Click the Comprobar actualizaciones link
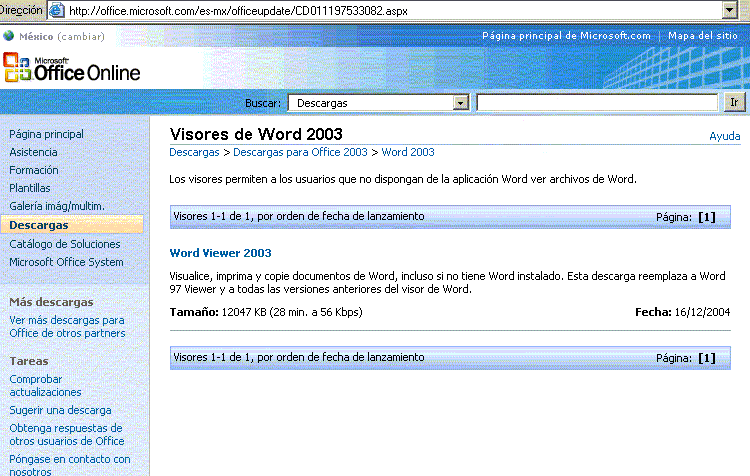This screenshot has height=476, width=750. click(x=45, y=385)
